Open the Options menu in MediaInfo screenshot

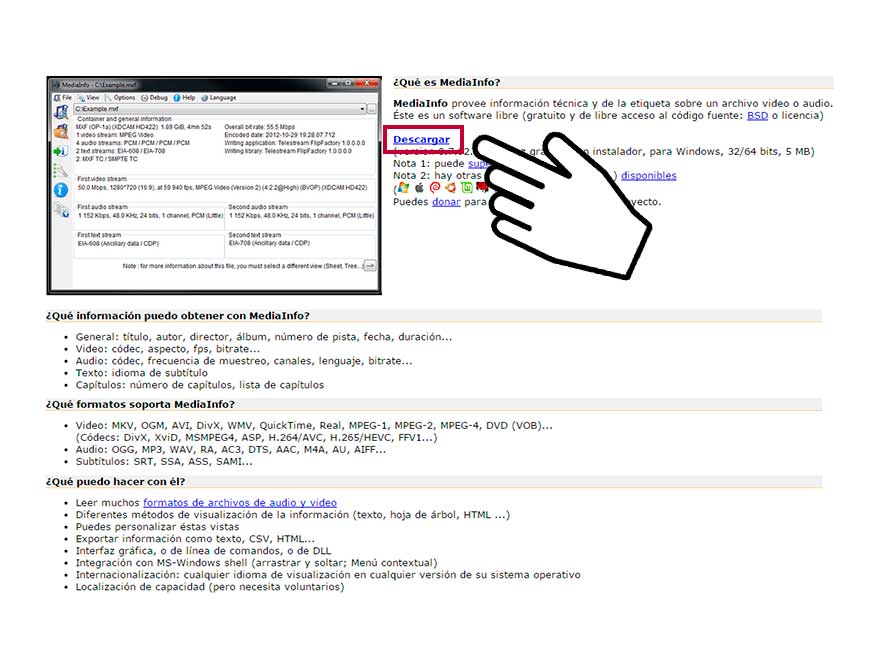pyautogui.click(x=120, y=98)
